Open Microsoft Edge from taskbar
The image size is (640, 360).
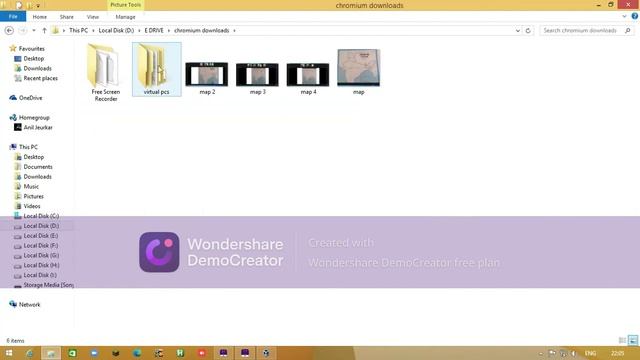[137, 353]
